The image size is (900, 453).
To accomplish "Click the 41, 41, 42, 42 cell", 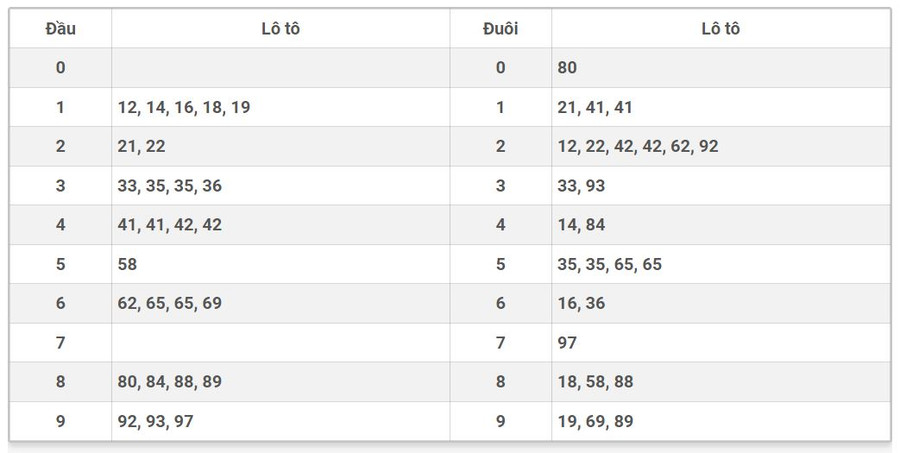I will tap(169, 225).
